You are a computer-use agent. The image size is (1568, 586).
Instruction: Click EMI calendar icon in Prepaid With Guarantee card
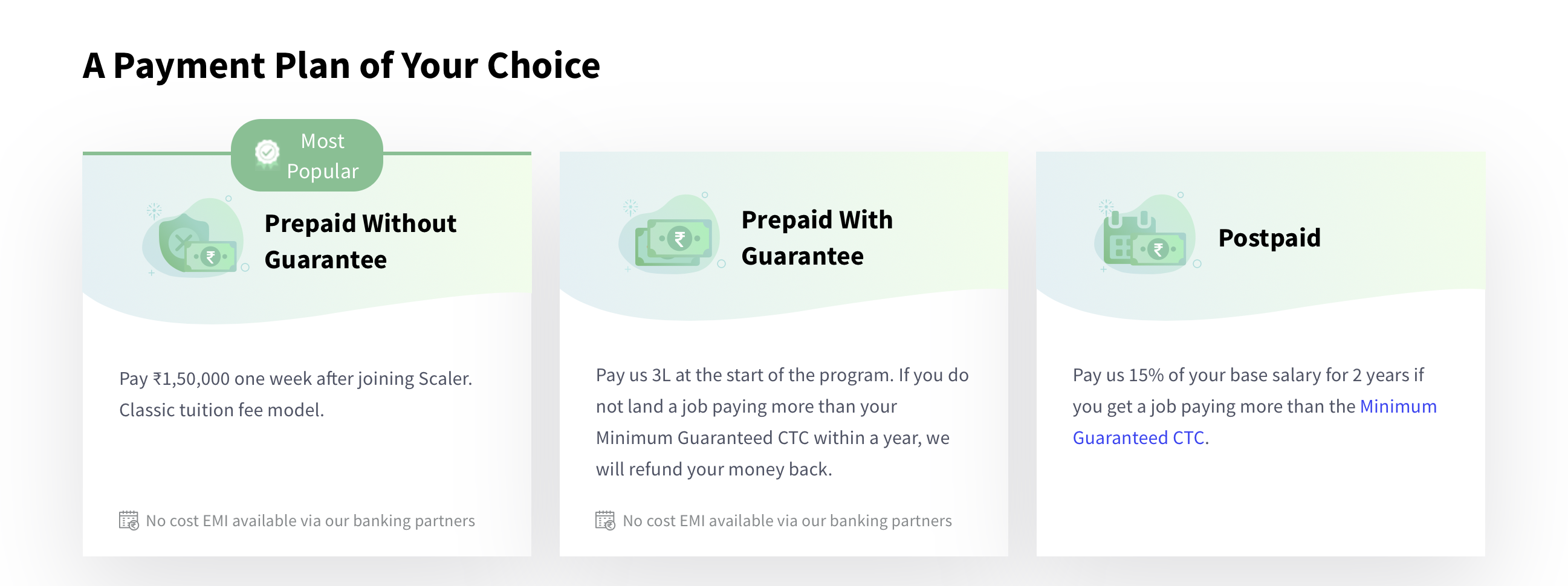pos(605,521)
